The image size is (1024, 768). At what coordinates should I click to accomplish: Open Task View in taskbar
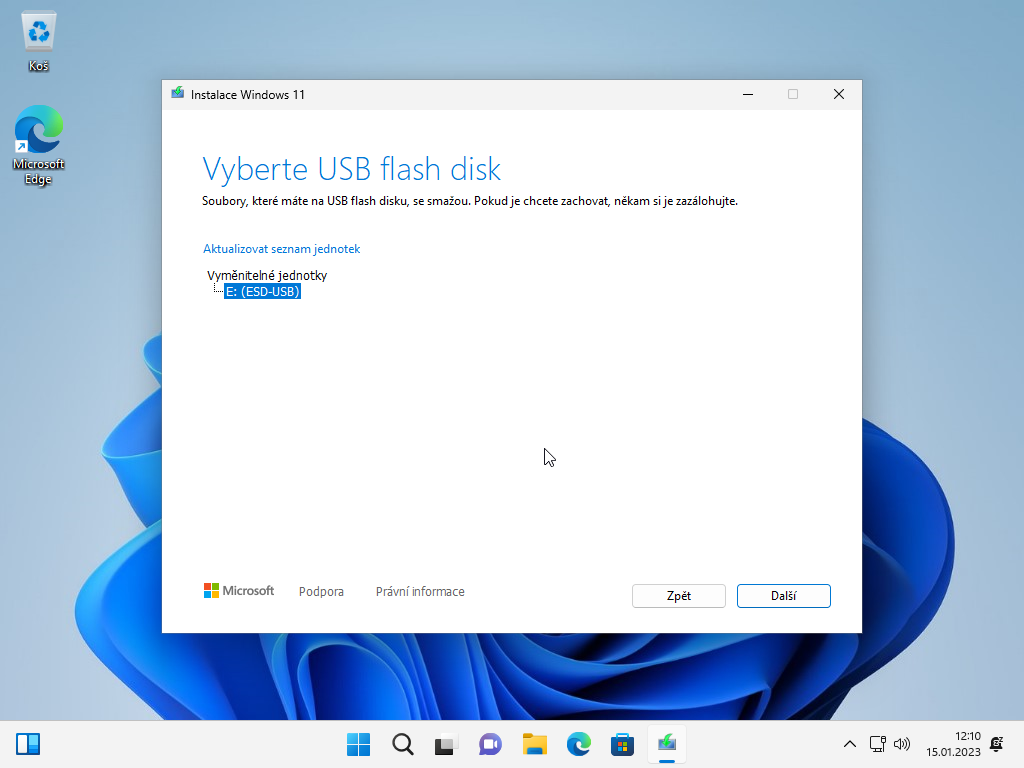(x=445, y=744)
